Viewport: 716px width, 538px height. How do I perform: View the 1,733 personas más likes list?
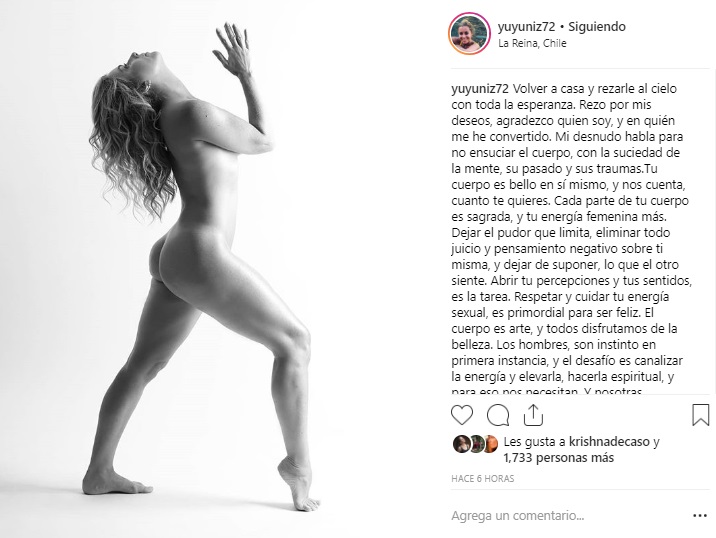click(x=558, y=458)
